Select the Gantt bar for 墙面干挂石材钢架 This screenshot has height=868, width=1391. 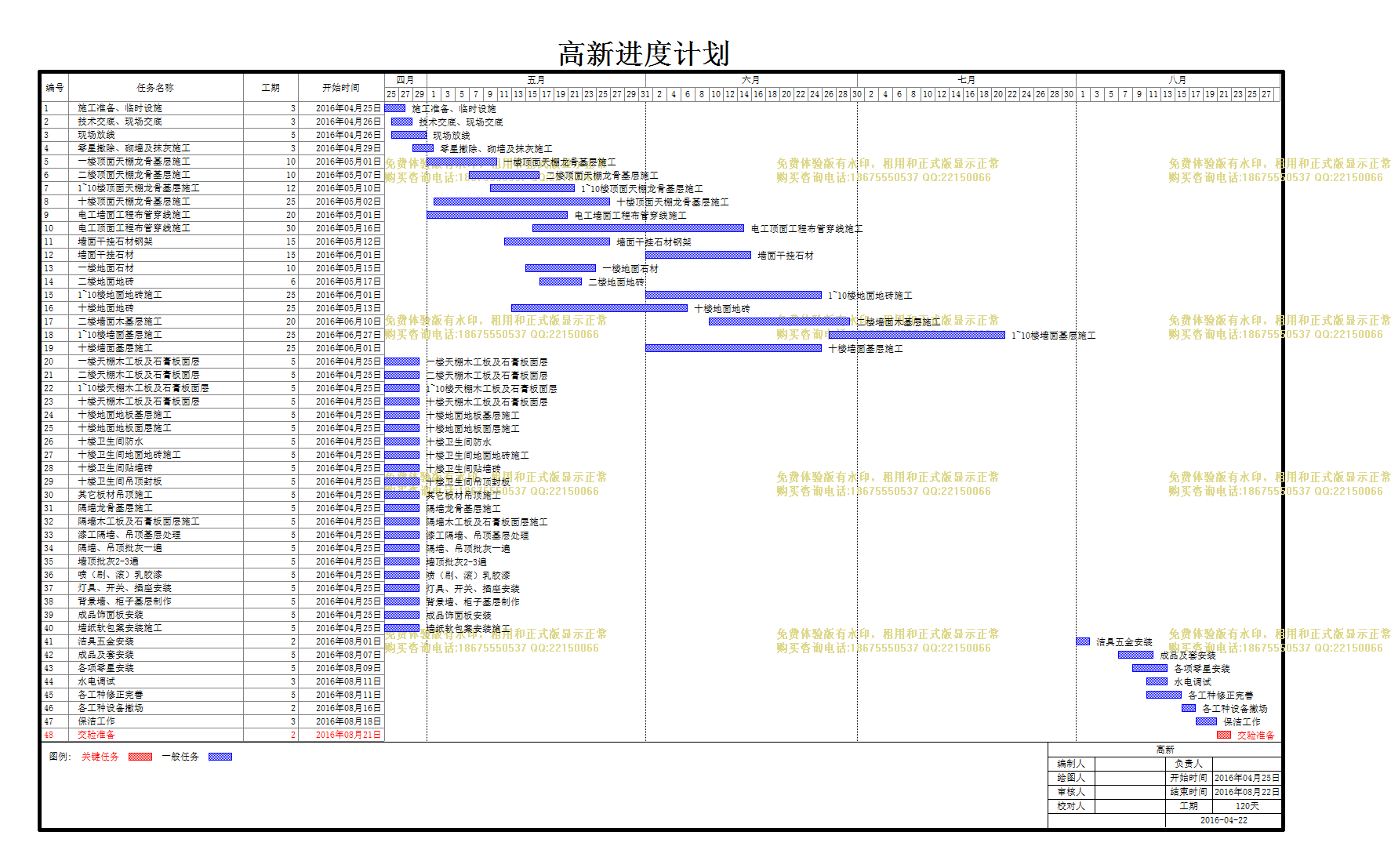[x=557, y=242]
